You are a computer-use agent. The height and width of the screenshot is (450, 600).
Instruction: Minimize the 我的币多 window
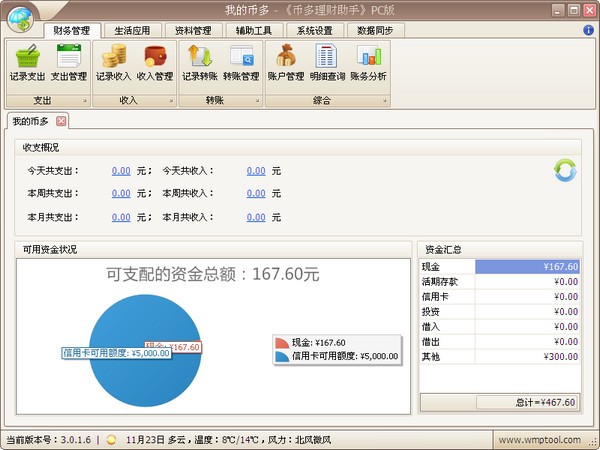(558, 10)
